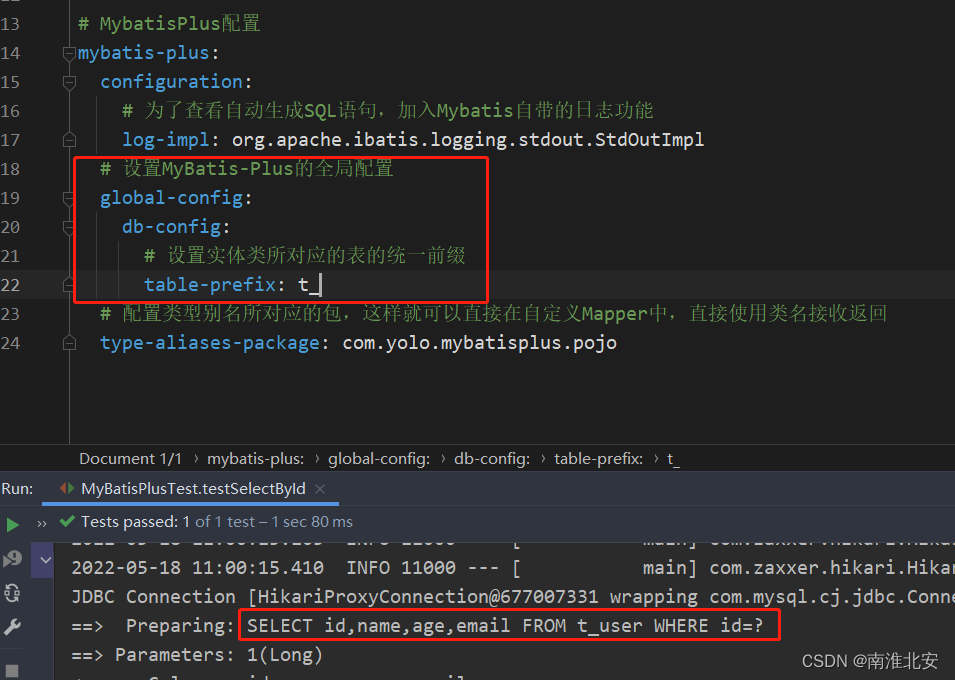The width and height of the screenshot is (955, 680).
Task: Place cursor after t_ prefix value
Action: (320, 285)
